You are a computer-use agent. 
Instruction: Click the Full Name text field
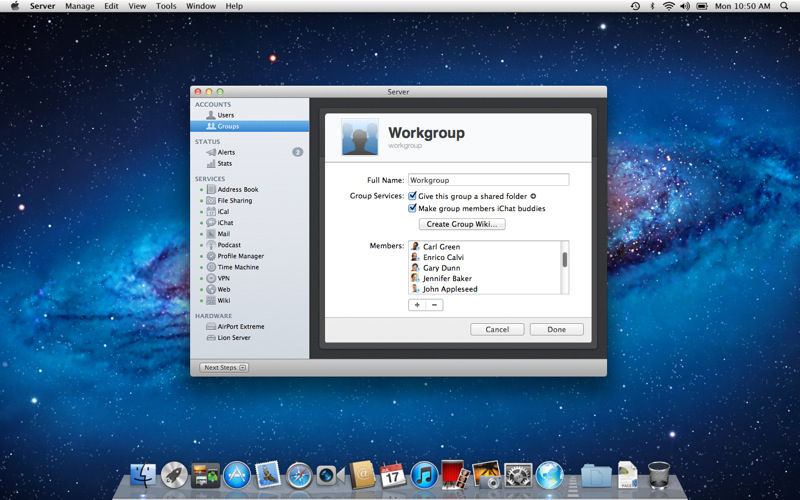tap(488, 180)
